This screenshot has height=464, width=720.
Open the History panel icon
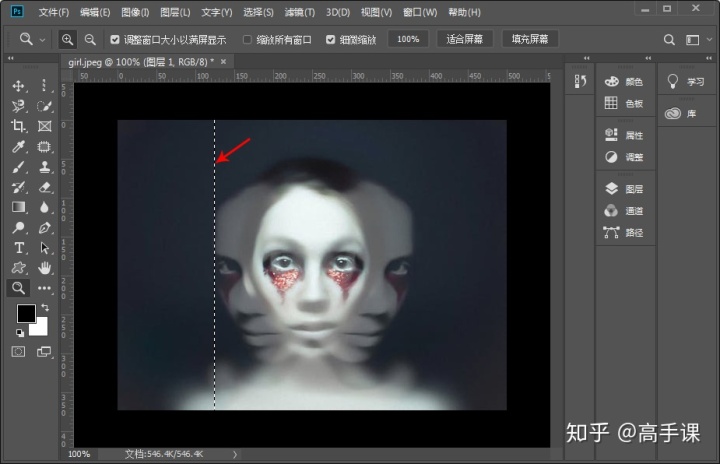tap(580, 81)
